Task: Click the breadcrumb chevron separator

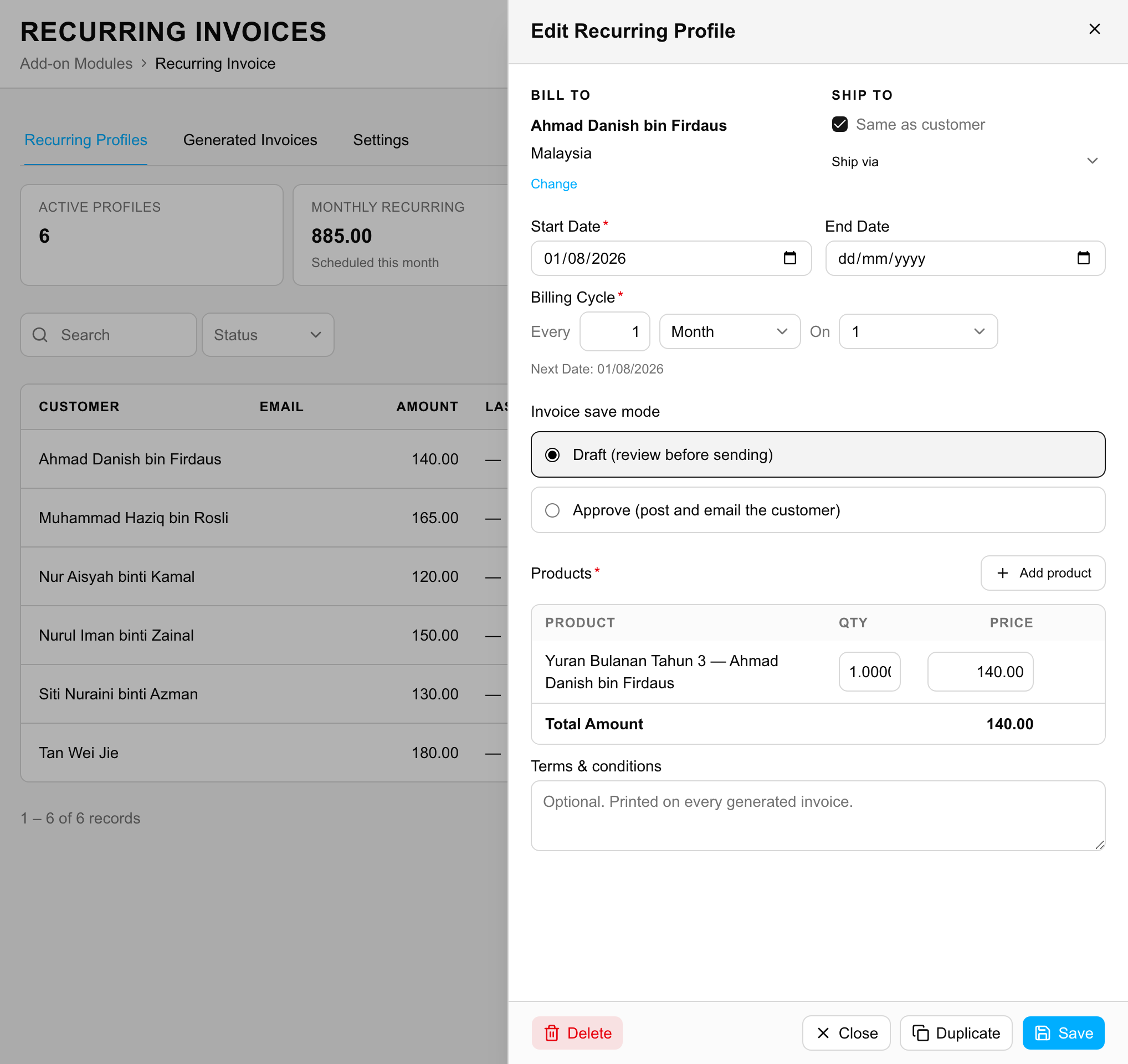Action: (143, 63)
